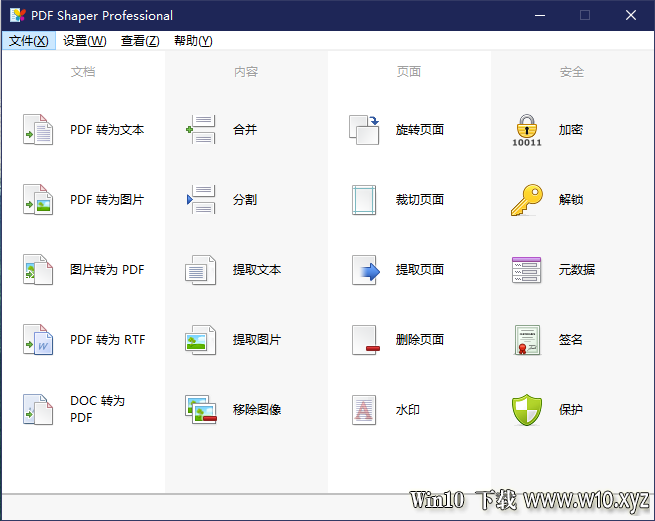This screenshot has width=655, height=521.
Task: Select the 合并 text label
Action: point(245,130)
